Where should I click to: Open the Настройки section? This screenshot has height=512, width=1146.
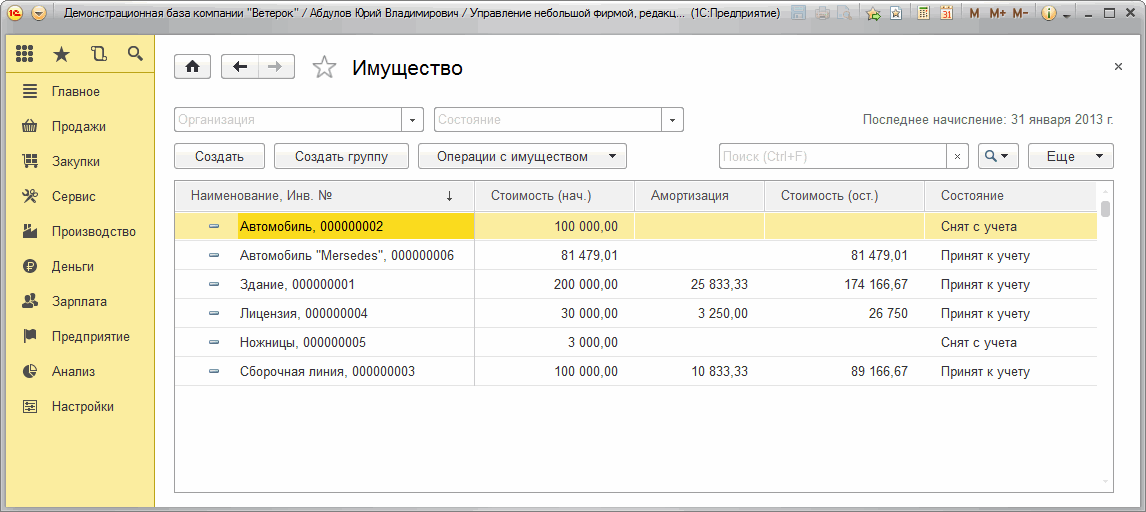[80, 407]
